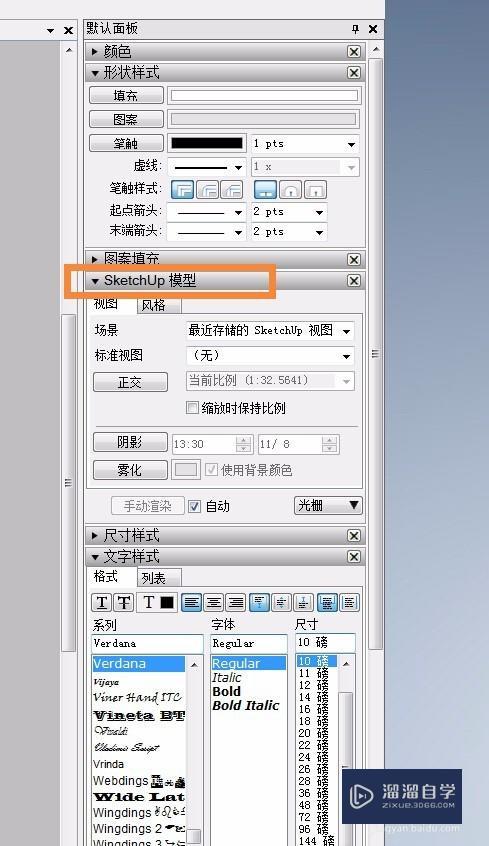
Task: Click the 系列 font family input field
Action: (x=147, y=643)
